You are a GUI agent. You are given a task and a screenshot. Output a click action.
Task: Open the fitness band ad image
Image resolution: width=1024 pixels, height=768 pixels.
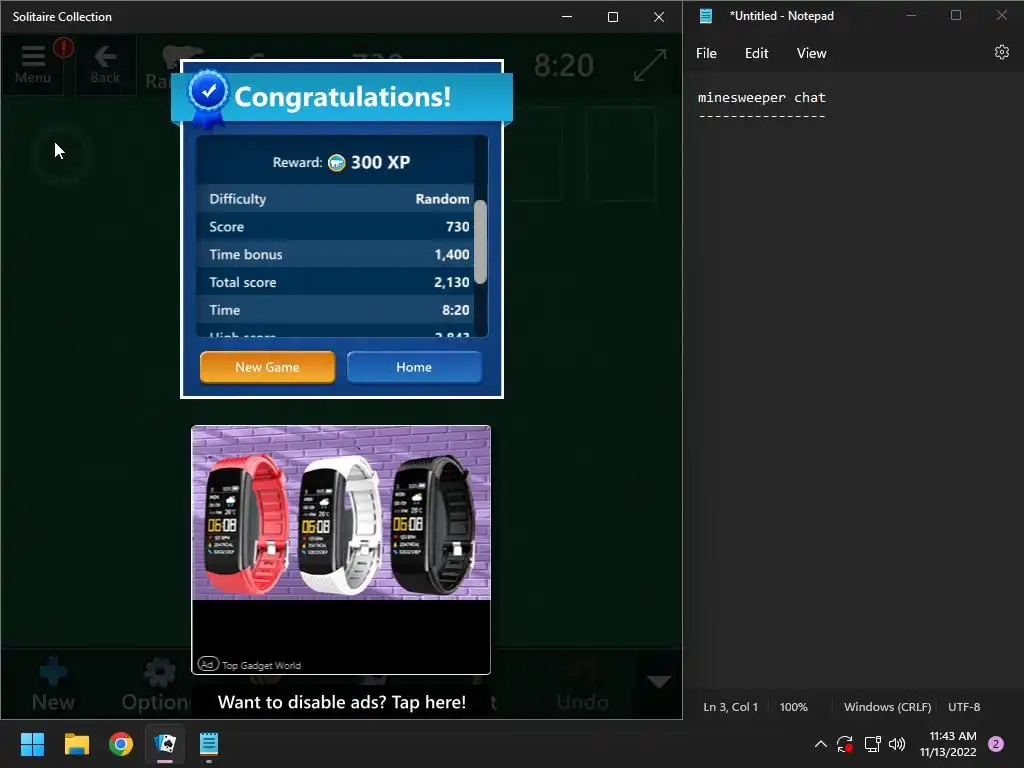[341, 513]
